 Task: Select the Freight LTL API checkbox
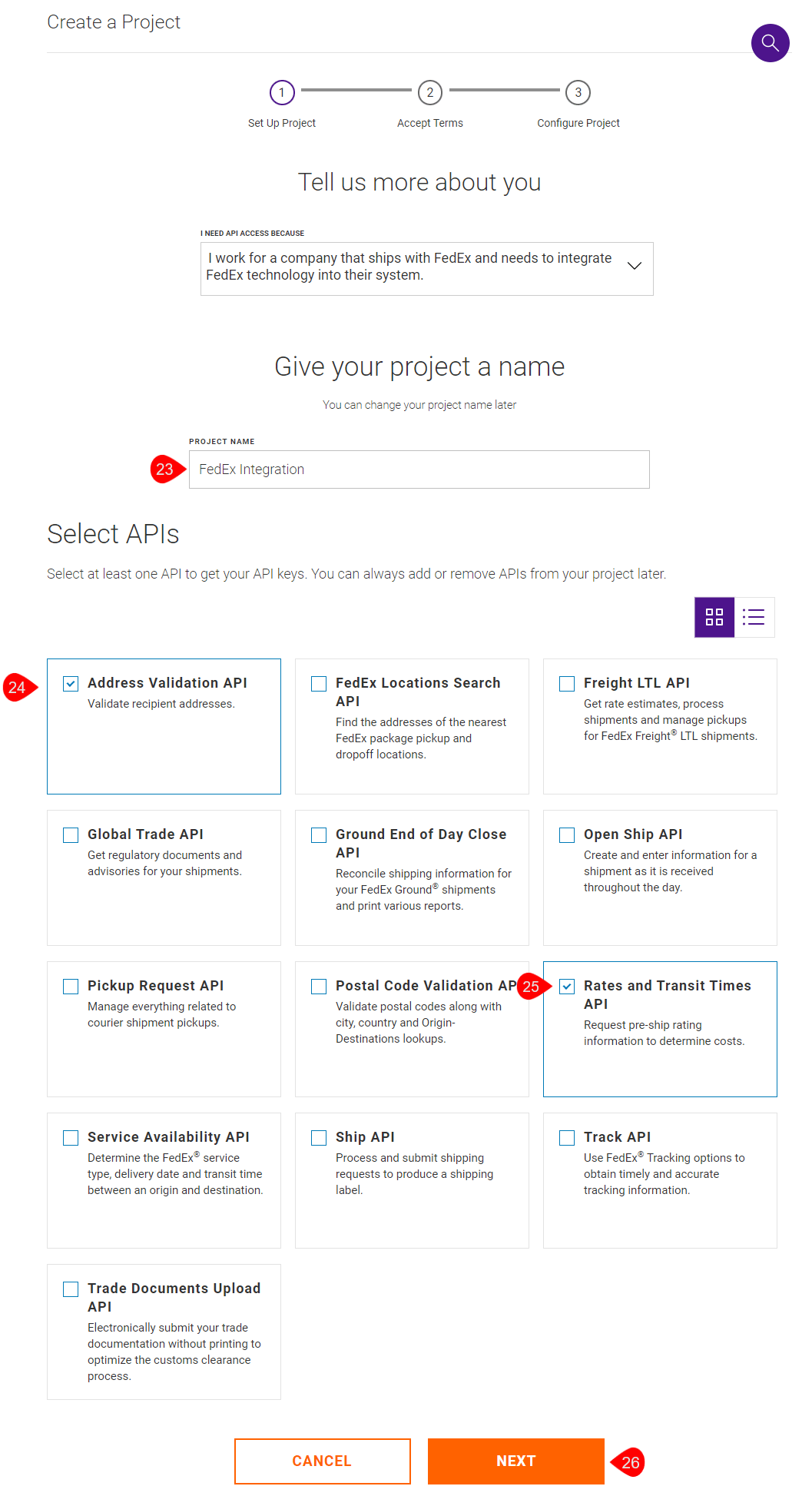coord(567,684)
